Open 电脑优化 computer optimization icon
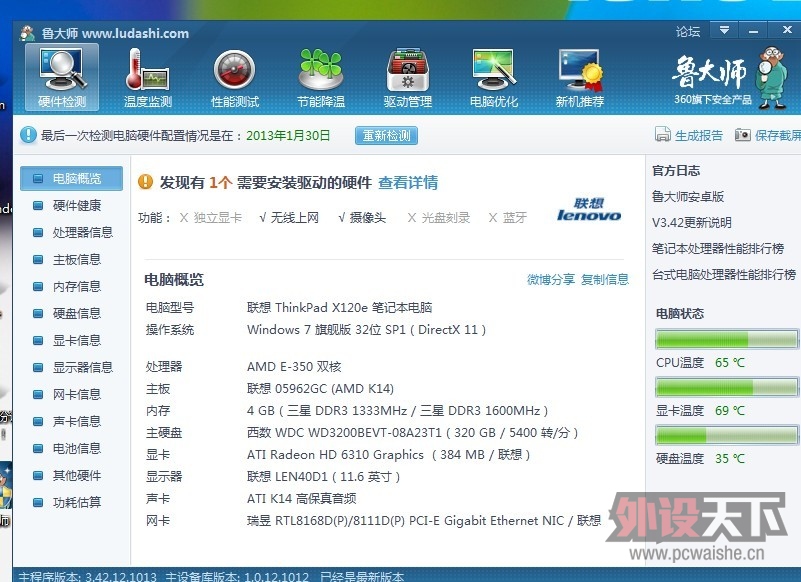Viewport: 801px width, 582px height. click(x=493, y=77)
